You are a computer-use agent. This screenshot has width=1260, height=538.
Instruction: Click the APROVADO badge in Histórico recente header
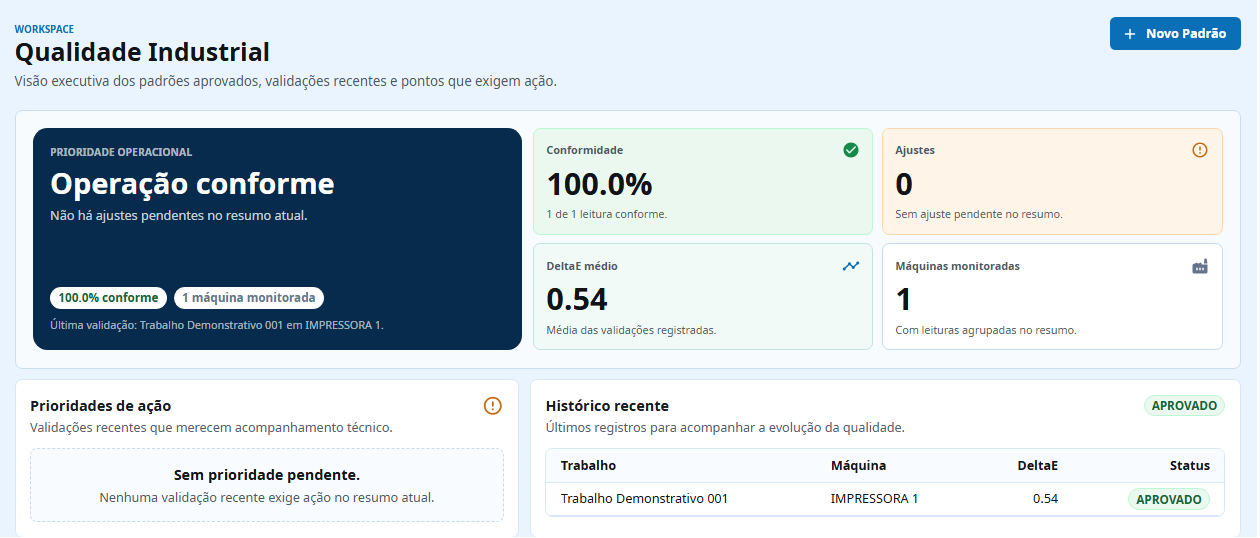[1184, 406]
